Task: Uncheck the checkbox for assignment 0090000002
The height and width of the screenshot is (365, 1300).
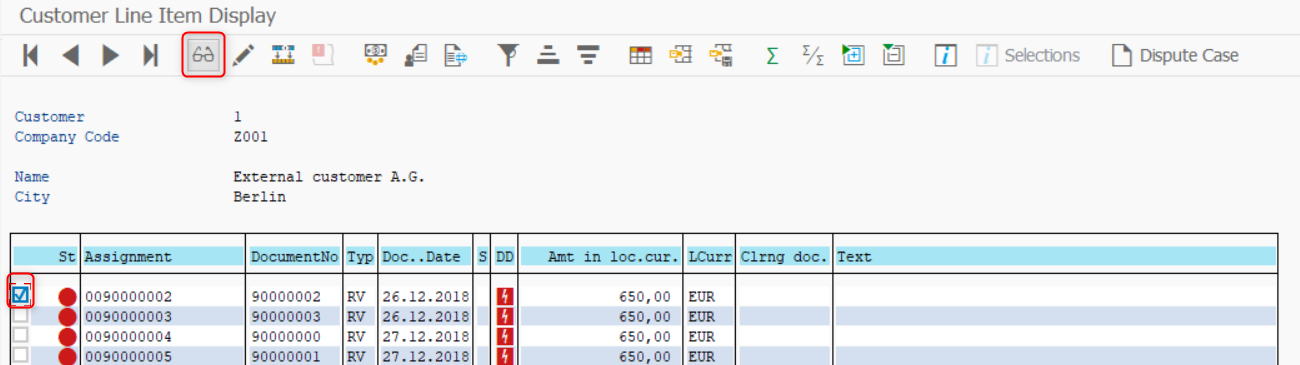Action: (20, 295)
